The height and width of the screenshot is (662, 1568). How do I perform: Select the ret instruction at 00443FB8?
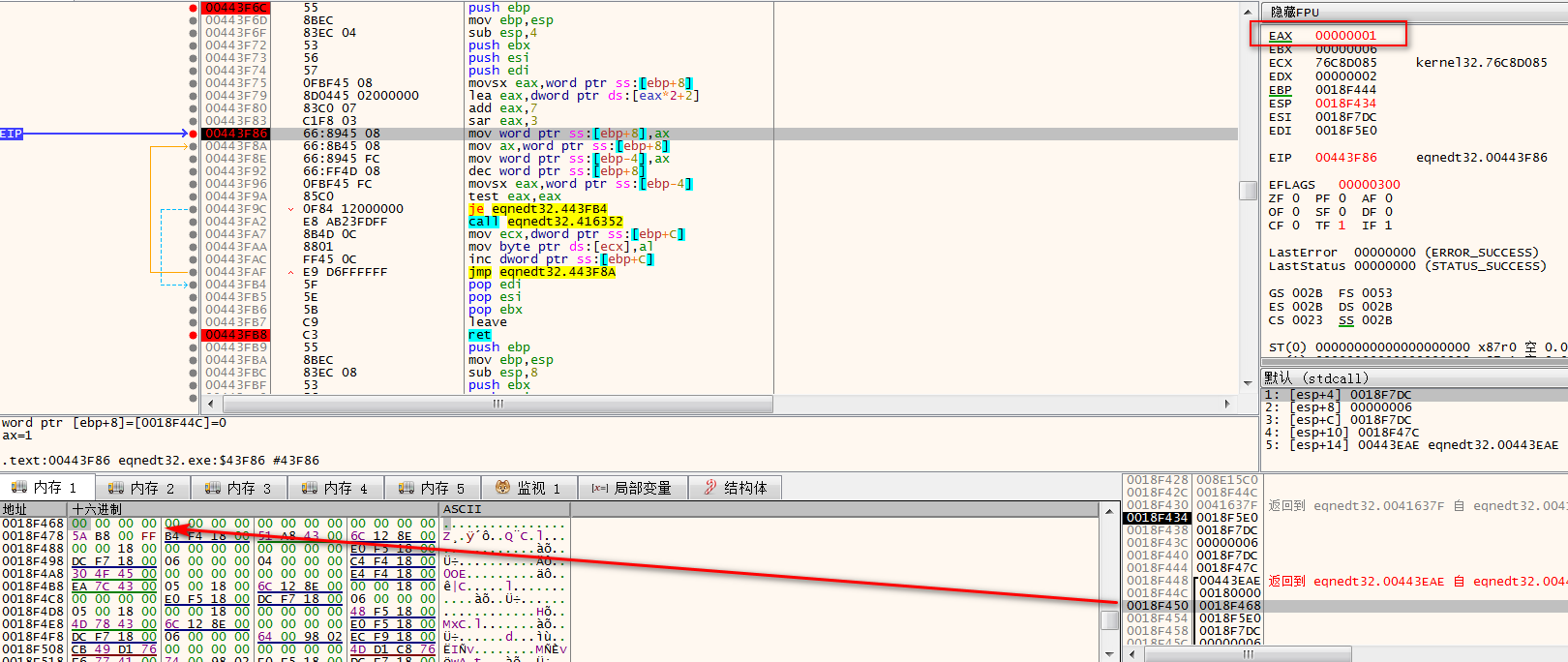point(479,335)
